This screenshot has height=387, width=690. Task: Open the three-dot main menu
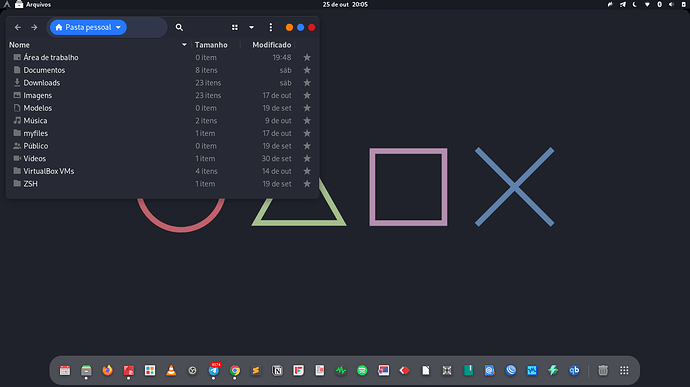pyautogui.click(x=271, y=27)
